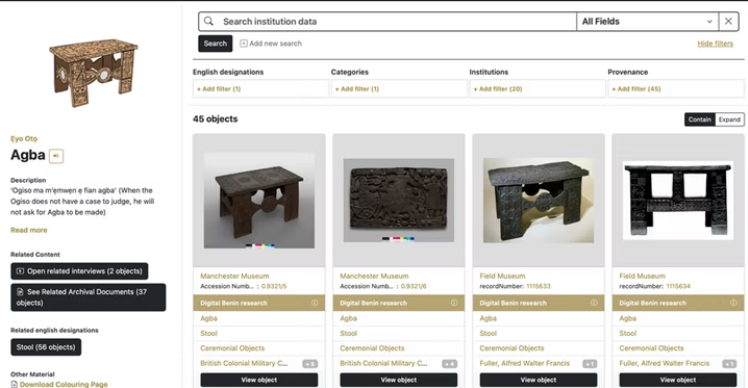View object for accession 0.9321/5
The height and width of the screenshot is (388, 748).
tap(259, 380)
